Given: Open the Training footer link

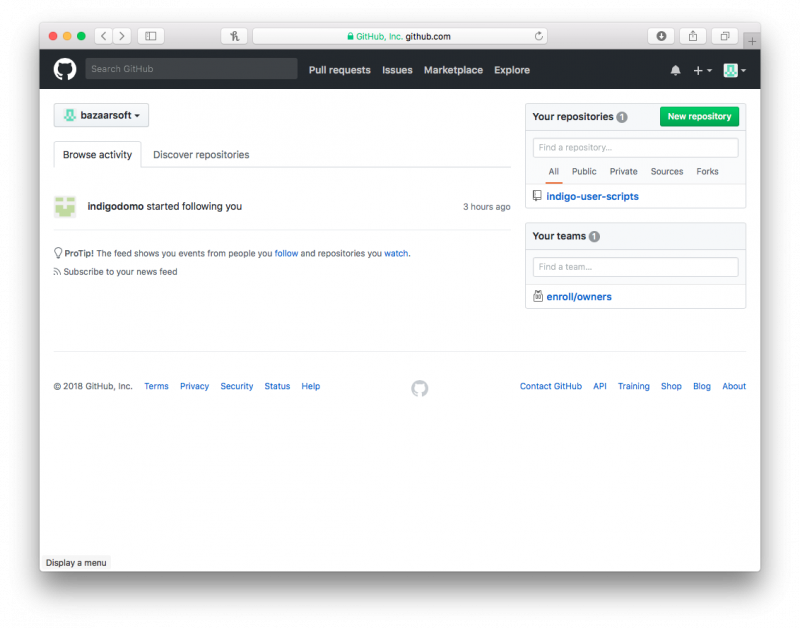Looking at the screenshot, I should coord(634,386).
